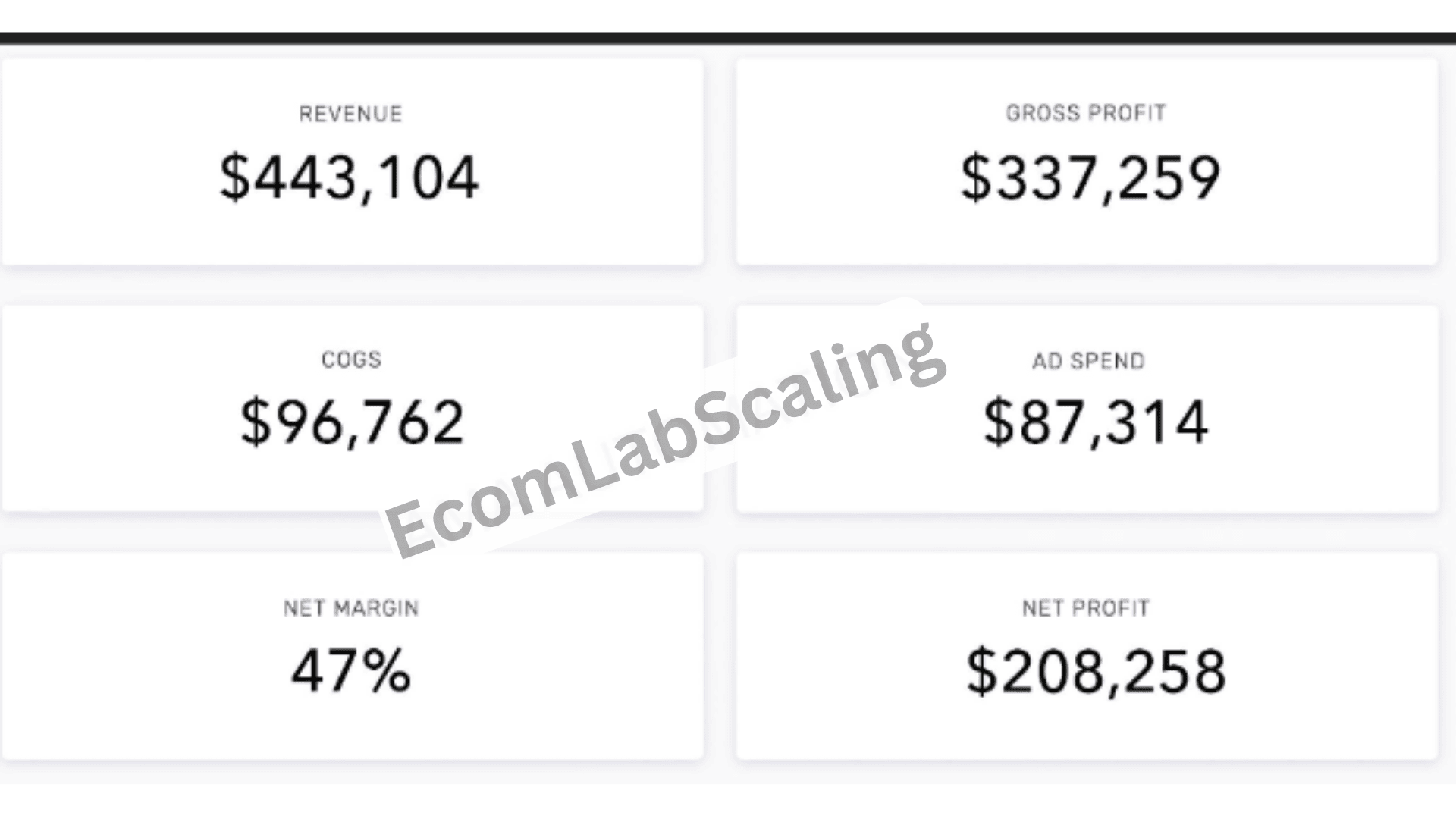
Task: Click the GROSS PROFIT label
Action: pos(1085,113)
